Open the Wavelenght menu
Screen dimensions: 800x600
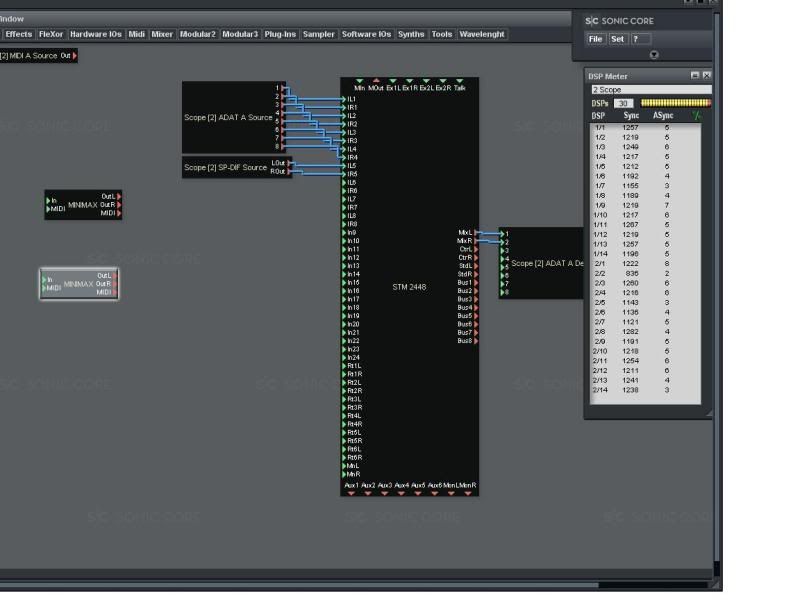click(x=482, y=34)
